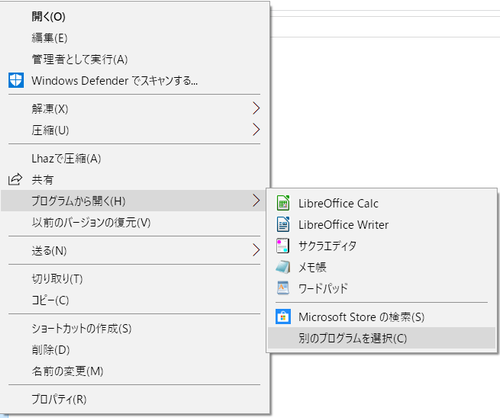This screenshot has width=500, height=418.
Task: Click the Windows Defender shield icon
Action: [16, 80]
